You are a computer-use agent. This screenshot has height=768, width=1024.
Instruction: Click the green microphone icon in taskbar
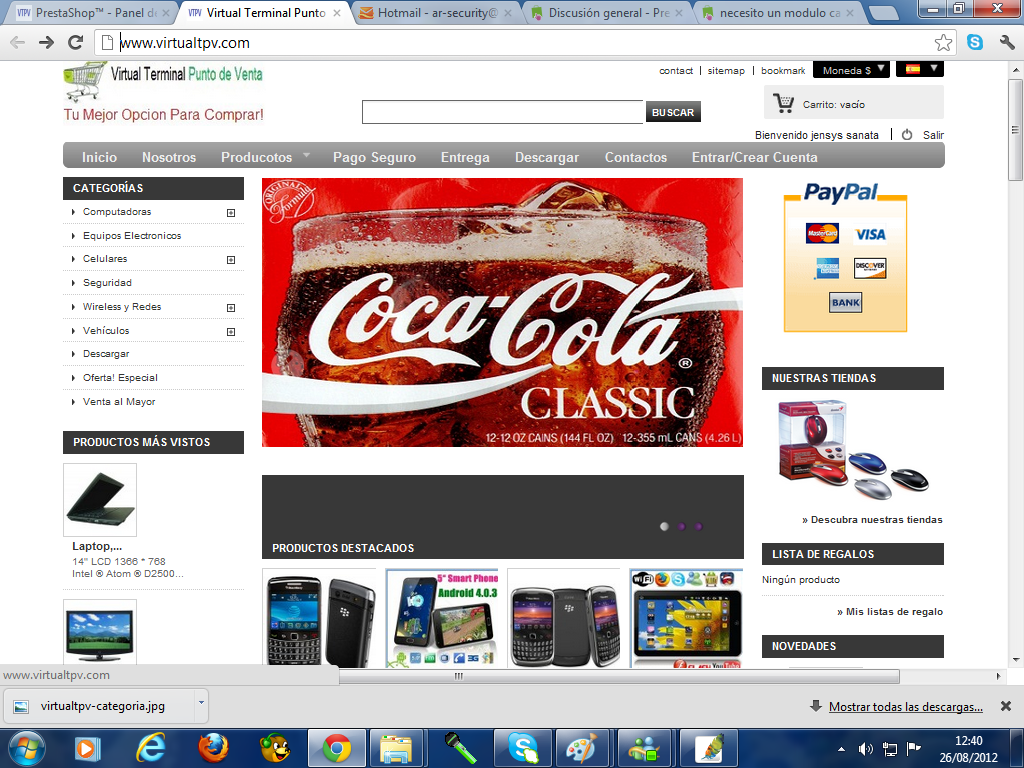coord(460,748)
